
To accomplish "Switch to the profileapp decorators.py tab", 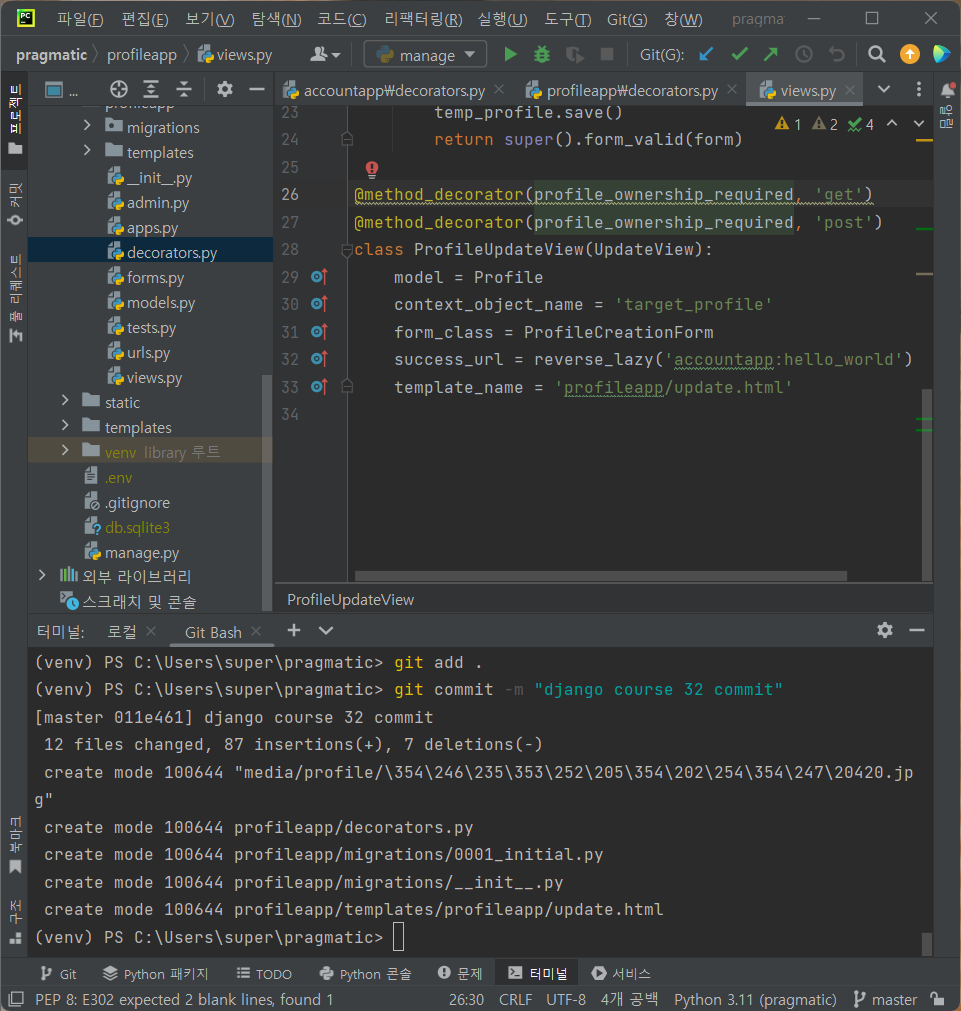I will [x=631, y=90].
